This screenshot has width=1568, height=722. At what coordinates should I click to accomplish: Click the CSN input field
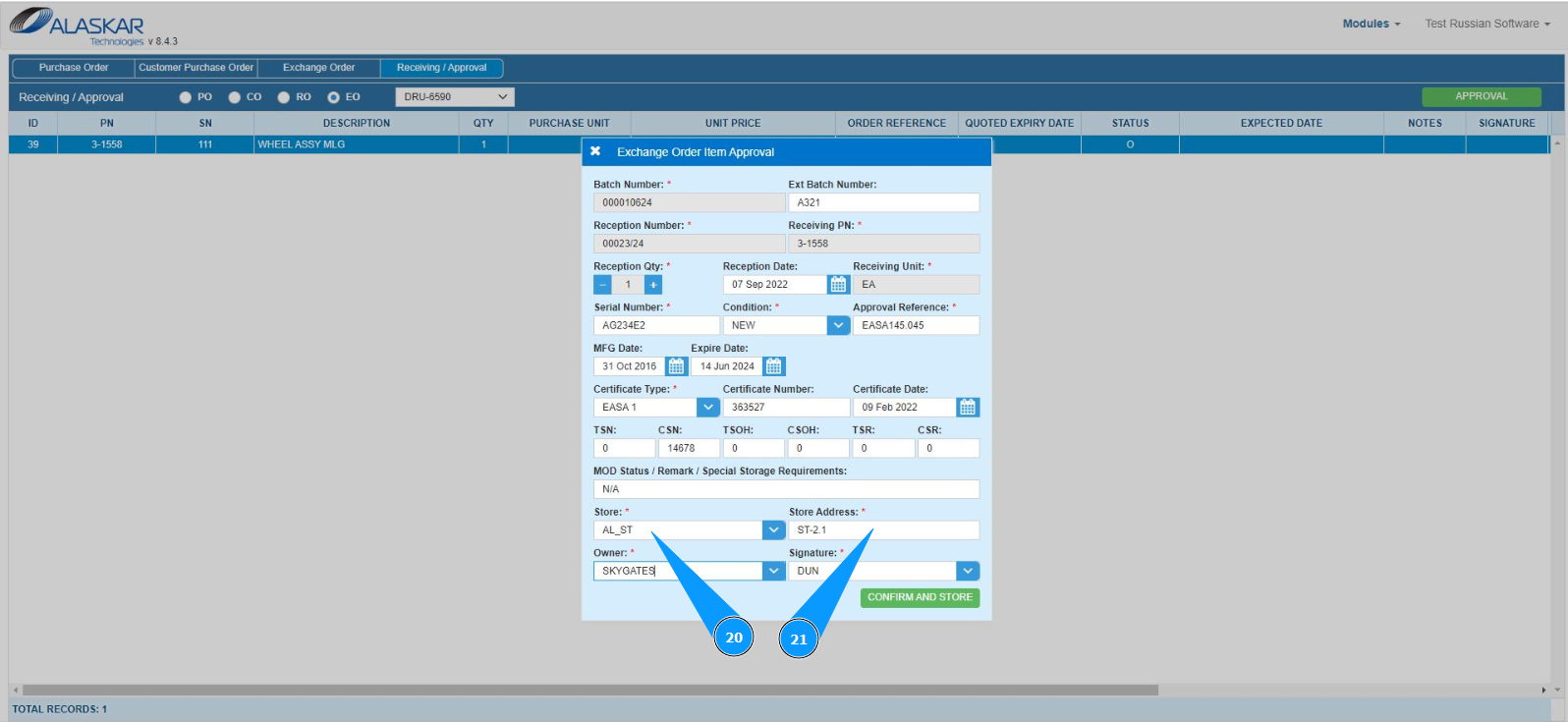click(x=689, y=448)
